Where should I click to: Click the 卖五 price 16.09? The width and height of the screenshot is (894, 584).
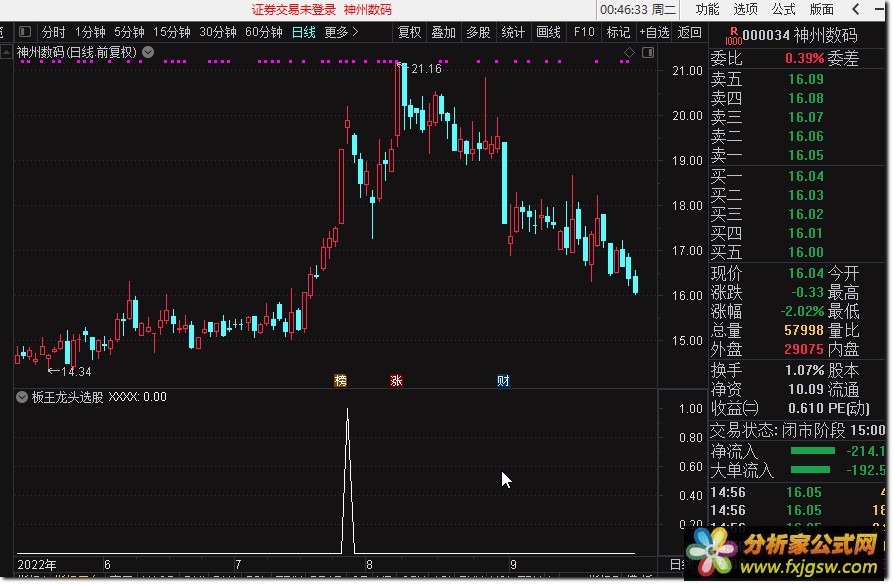tap(806, 79)
